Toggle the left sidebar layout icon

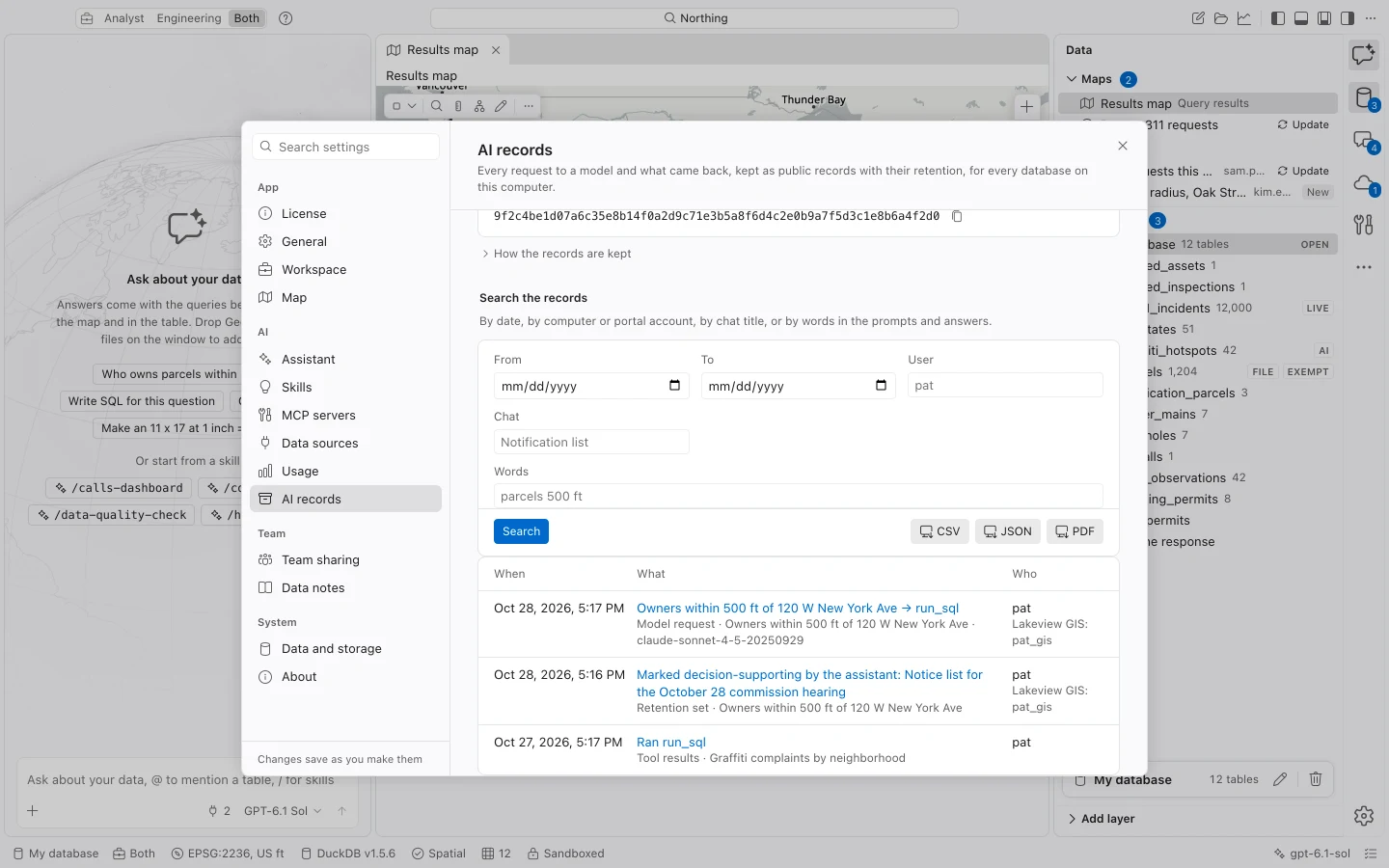[x=1278, y=18]
